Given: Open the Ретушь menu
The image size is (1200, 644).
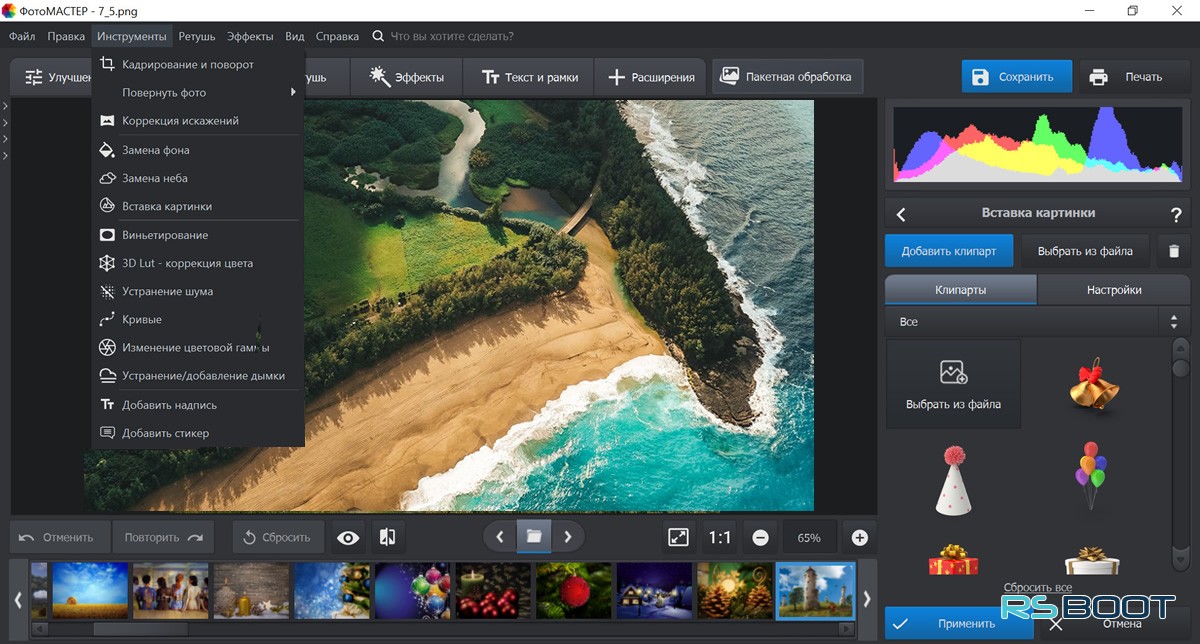Looking at the screenshot, I should point(197,36).
